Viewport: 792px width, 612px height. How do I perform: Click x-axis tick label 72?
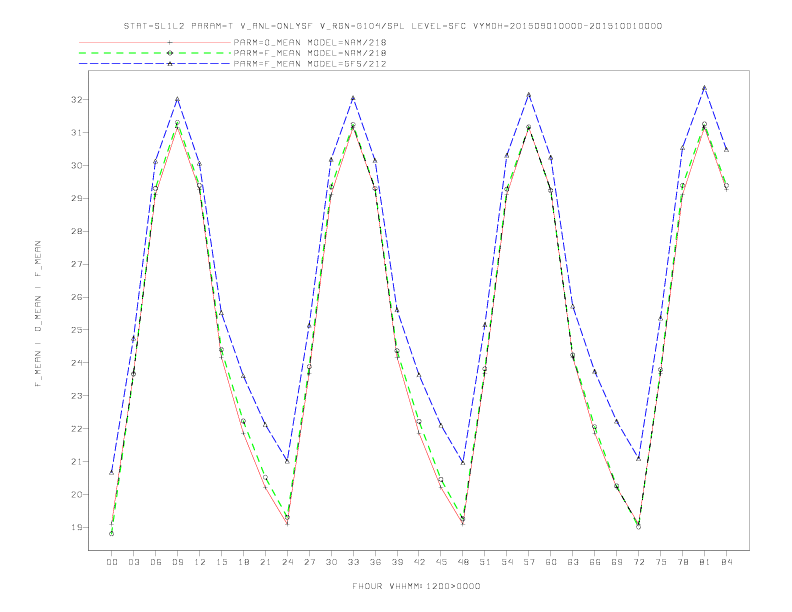(639, 562)
